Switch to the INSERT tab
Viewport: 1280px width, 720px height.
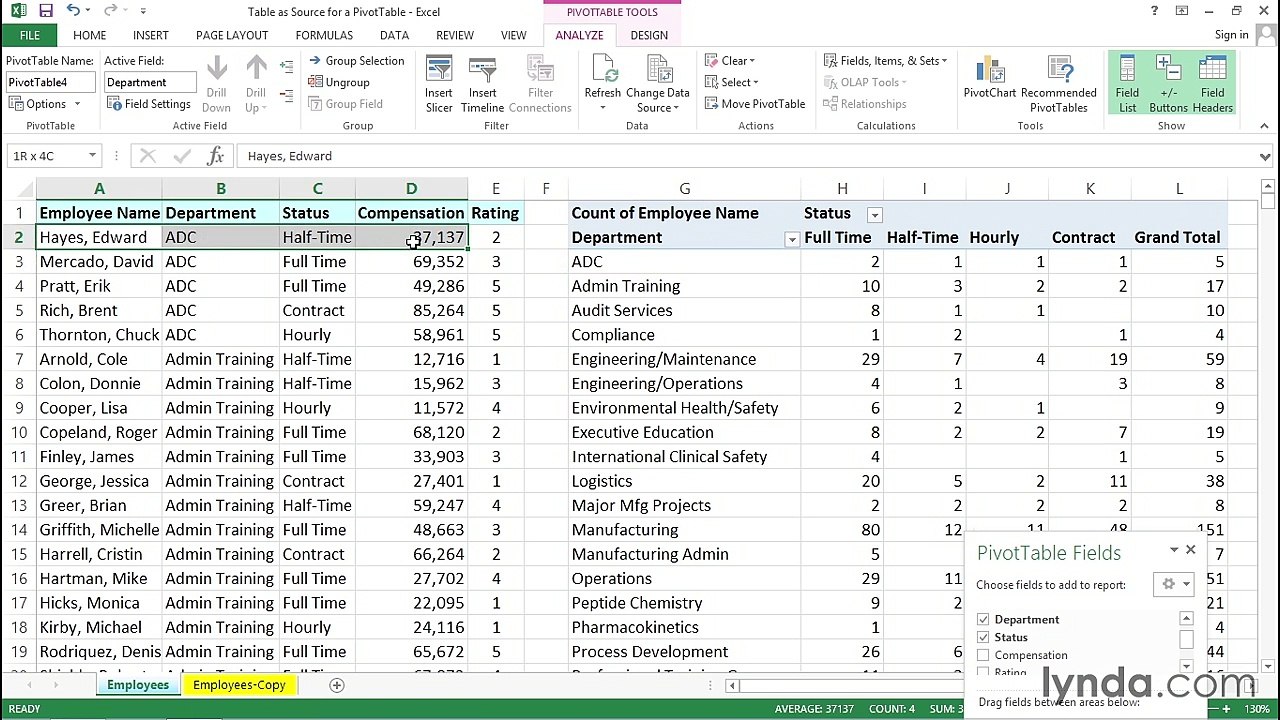pos(151,35)
